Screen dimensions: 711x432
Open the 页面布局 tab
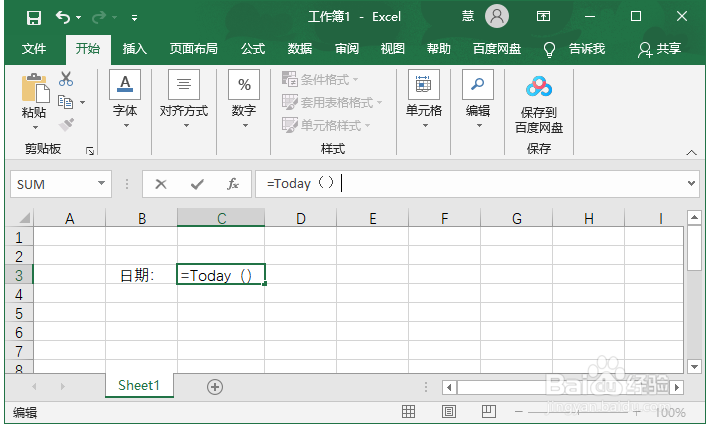[x=194, y=49]
